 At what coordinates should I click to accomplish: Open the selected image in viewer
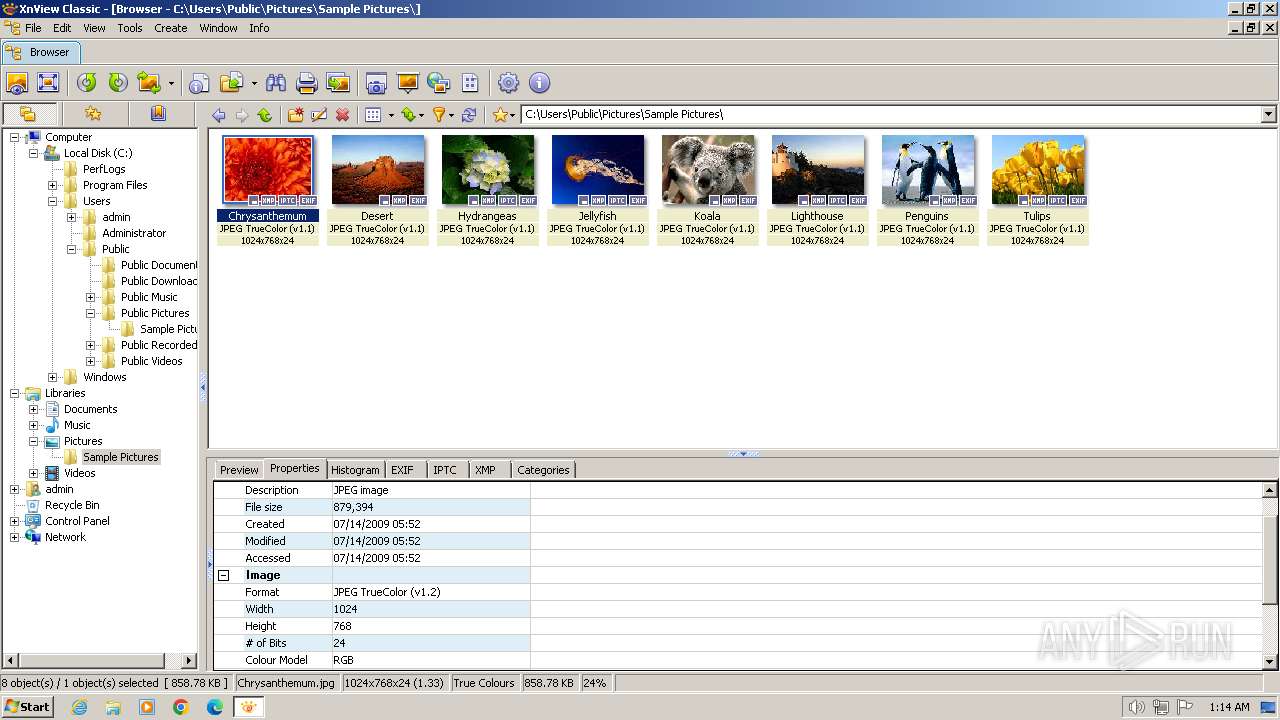(x=17, y=83)
